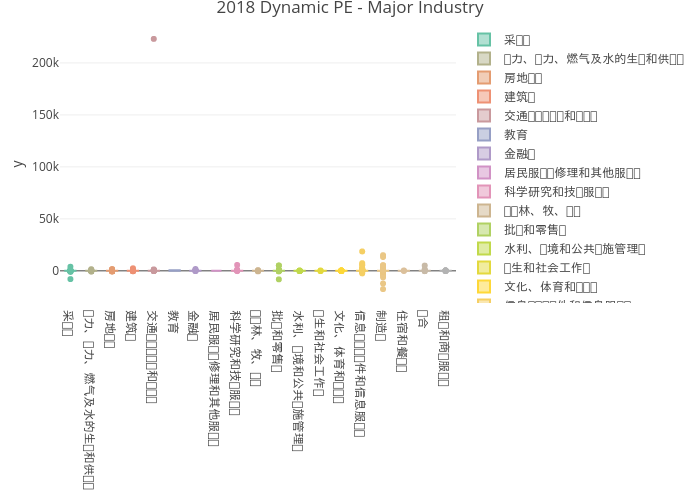The image size is (700, 500).
Task: Click the outlier point near 200k
Action: (x=153, y=39)
